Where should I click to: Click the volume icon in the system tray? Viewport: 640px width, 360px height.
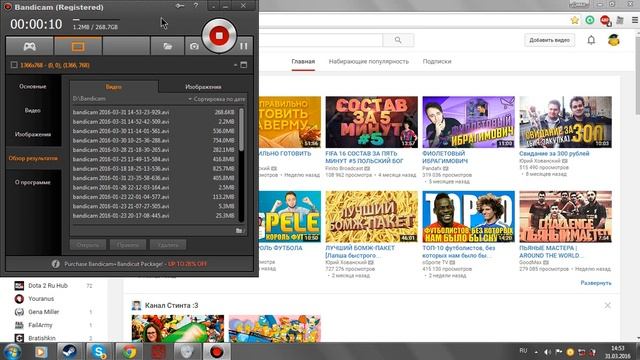[547, 352]
